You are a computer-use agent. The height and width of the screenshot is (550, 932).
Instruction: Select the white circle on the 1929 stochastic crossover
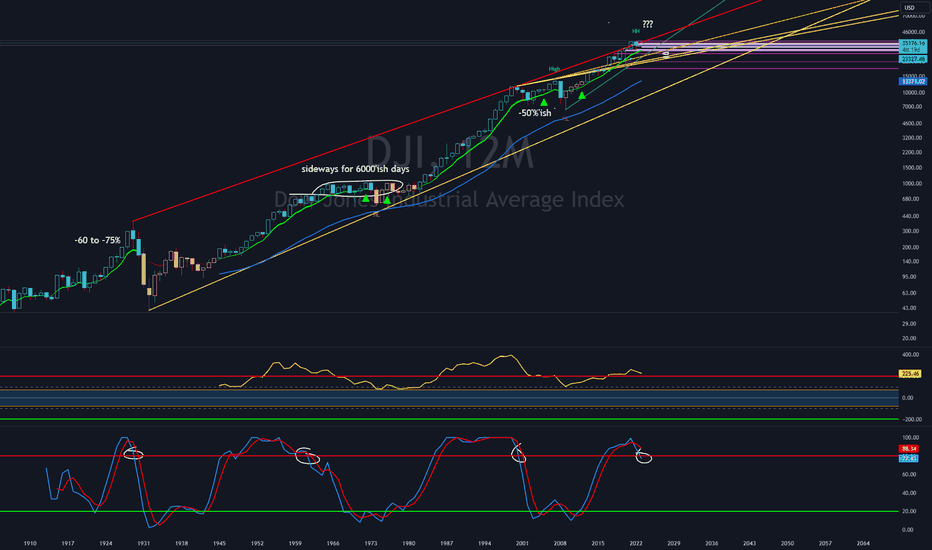pos(133,454)
